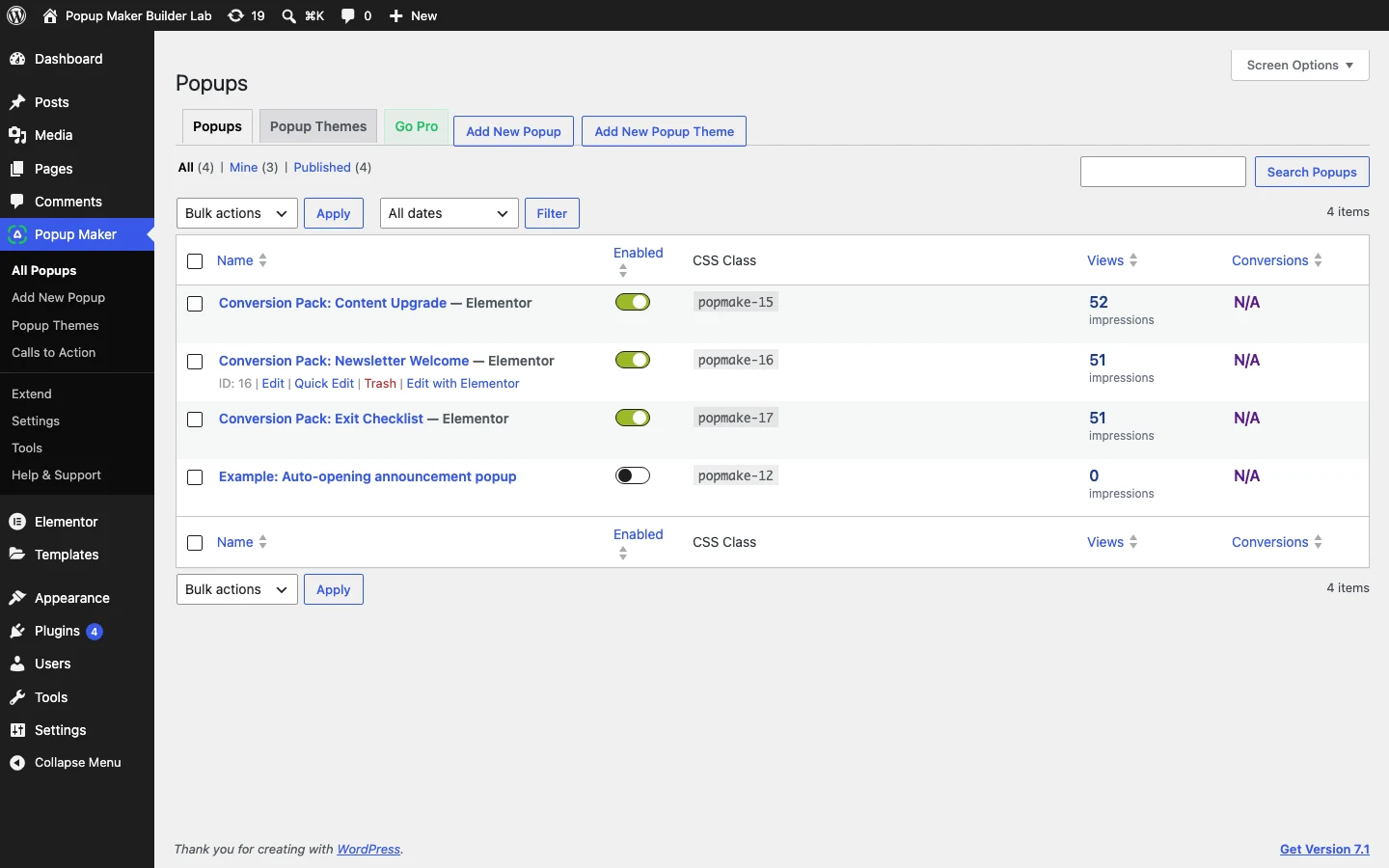Filter list by Published (4)
This screenshot has height=868, width=1389.
[x=333, y=168]
